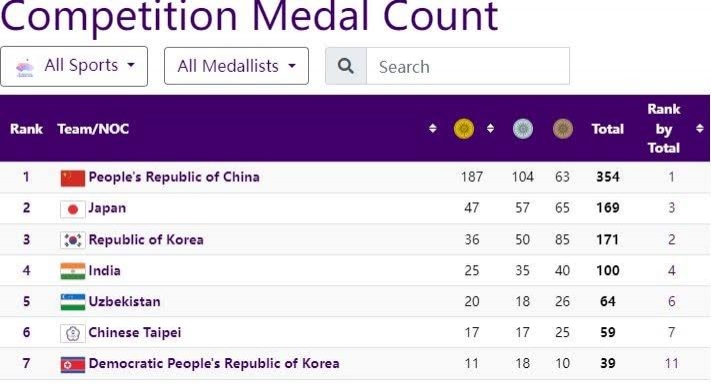This screenshot has height=385, width=711.
Task: Click the Total column header
Action: click(608, 129)
